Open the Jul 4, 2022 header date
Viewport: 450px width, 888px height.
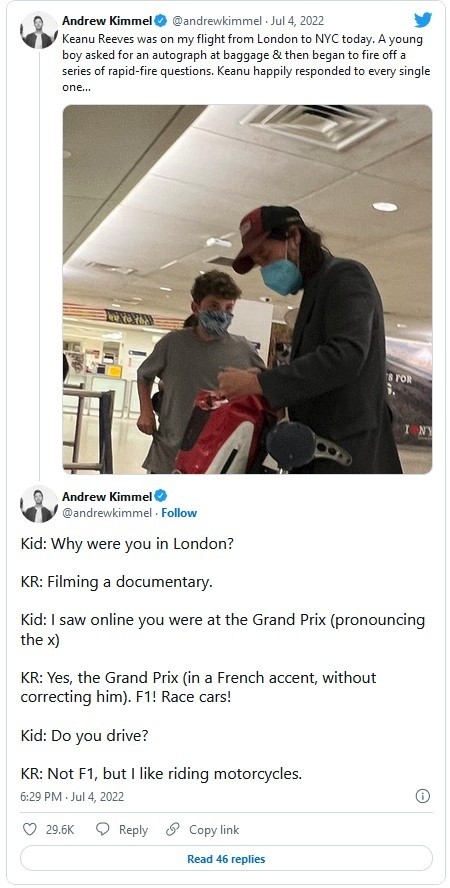298,21
